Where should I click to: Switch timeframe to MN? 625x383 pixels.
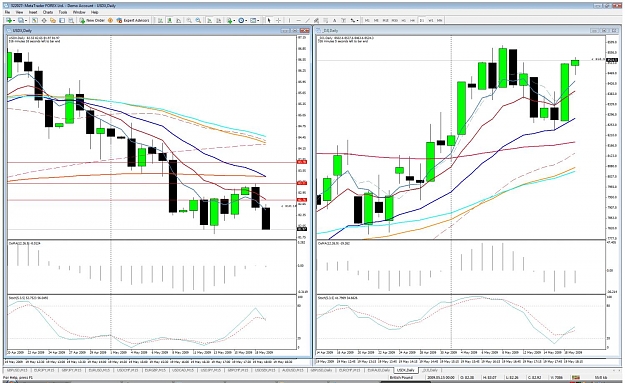[440, 20]
